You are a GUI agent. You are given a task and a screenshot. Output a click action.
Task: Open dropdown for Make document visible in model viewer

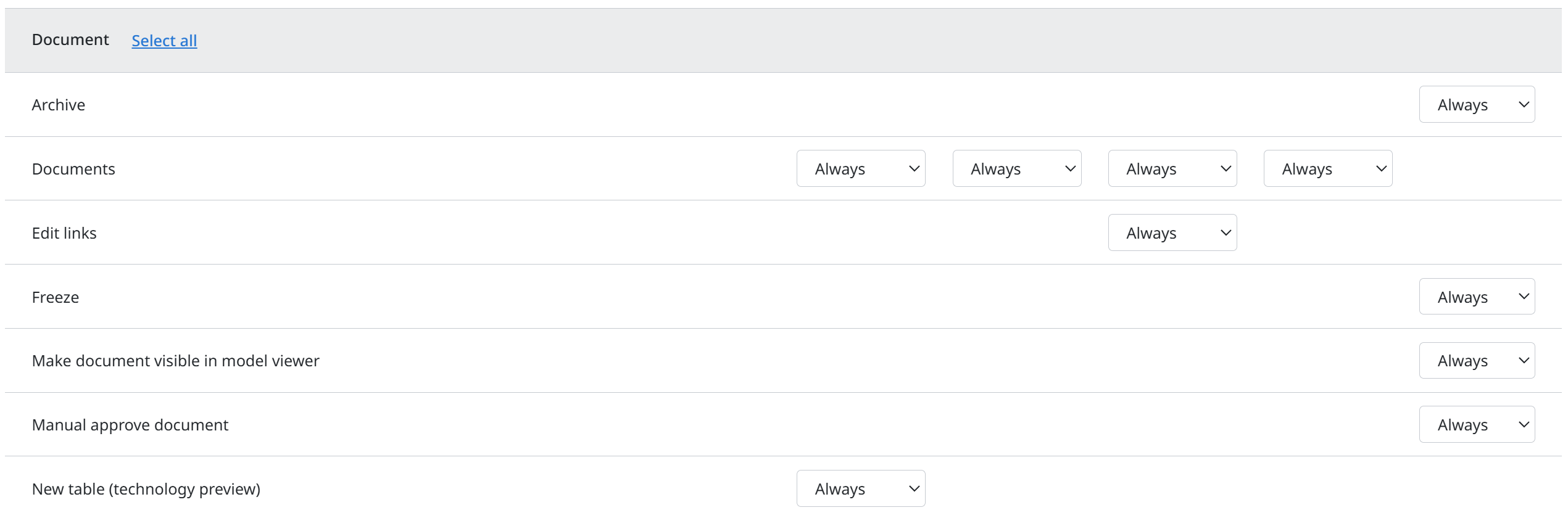[x=1477, y=361]
